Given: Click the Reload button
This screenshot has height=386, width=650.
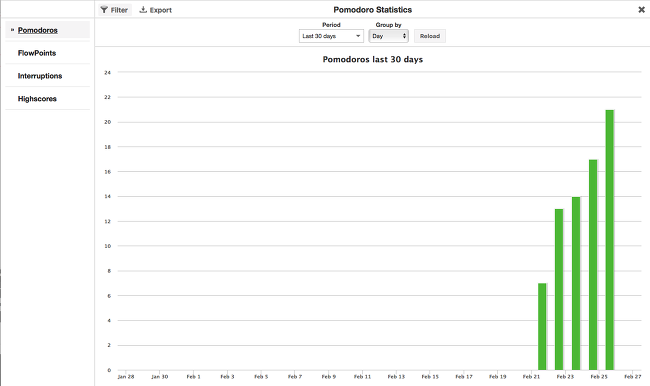Looking at the screenshot, I should point(430,36).
